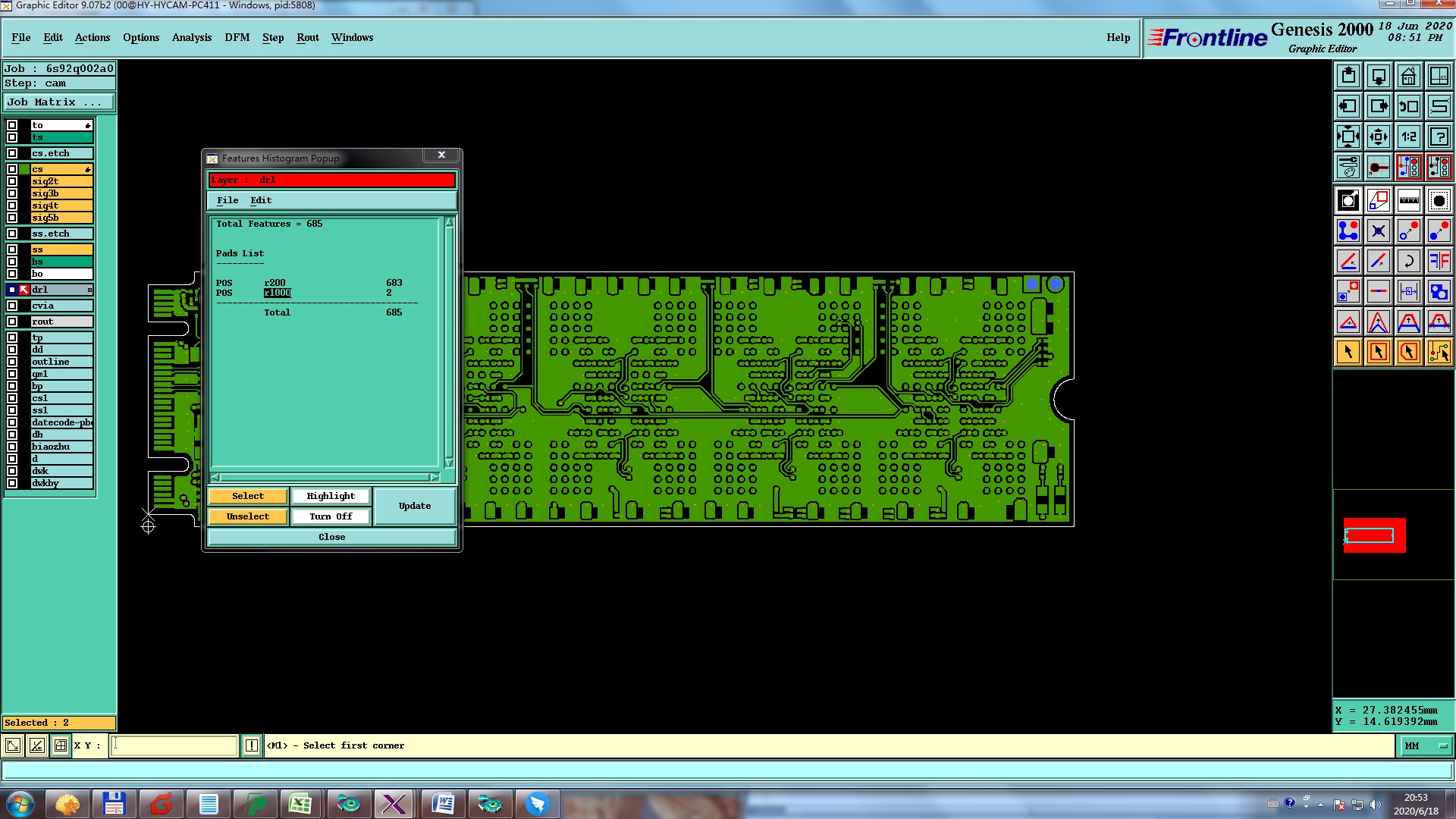The image size is (1456, 819).
Task: Open the Job Matrix panel
Action: (59, 102)
